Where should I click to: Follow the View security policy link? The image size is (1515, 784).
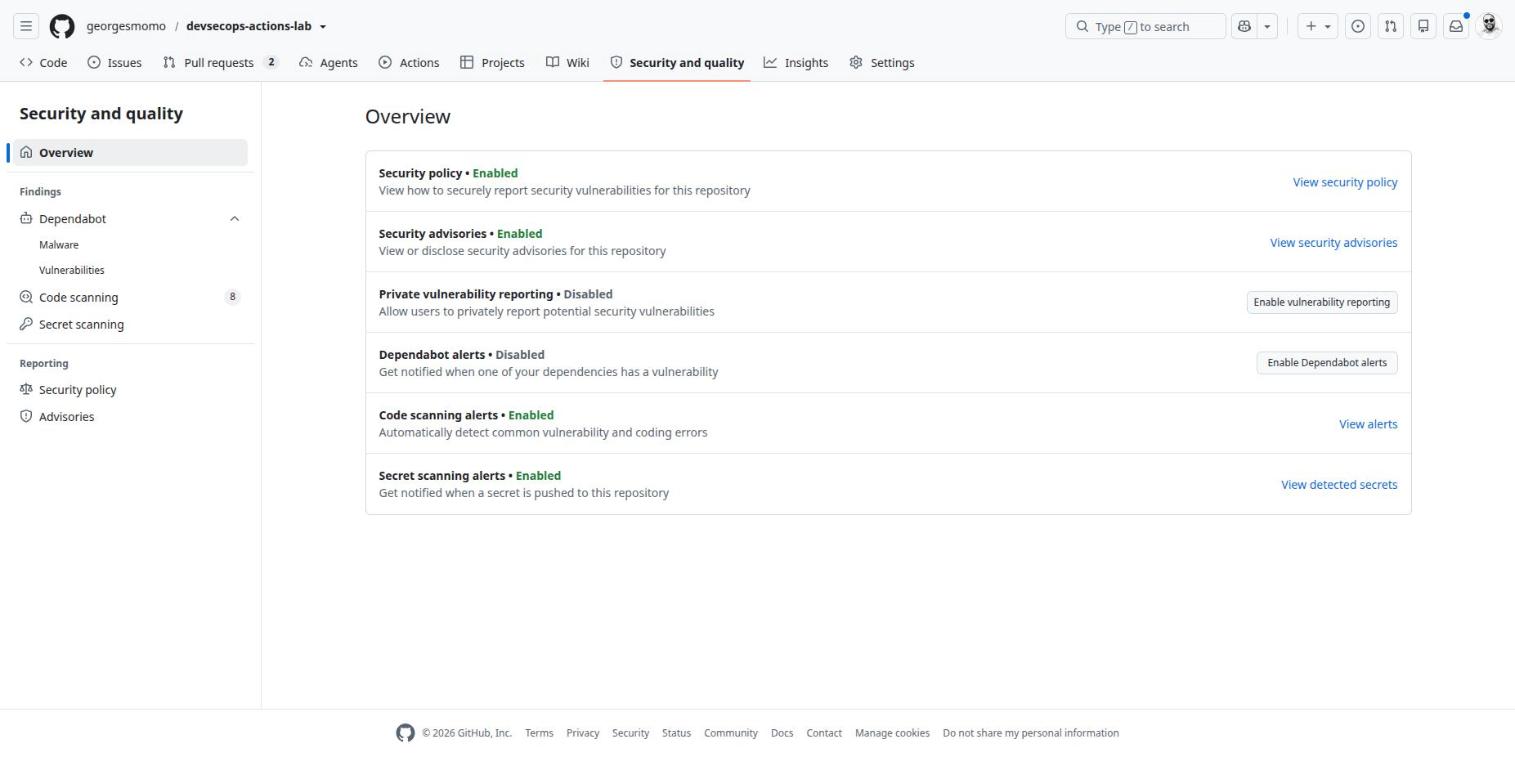point(1345,182)
